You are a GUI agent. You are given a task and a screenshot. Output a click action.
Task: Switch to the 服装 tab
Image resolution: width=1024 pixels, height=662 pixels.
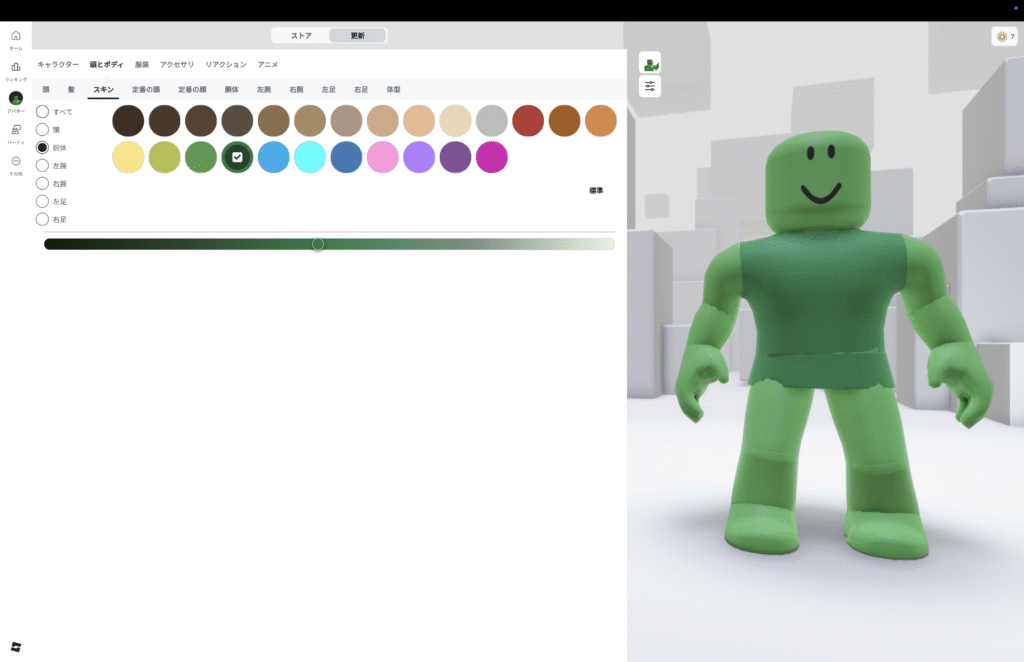point(142,65)
